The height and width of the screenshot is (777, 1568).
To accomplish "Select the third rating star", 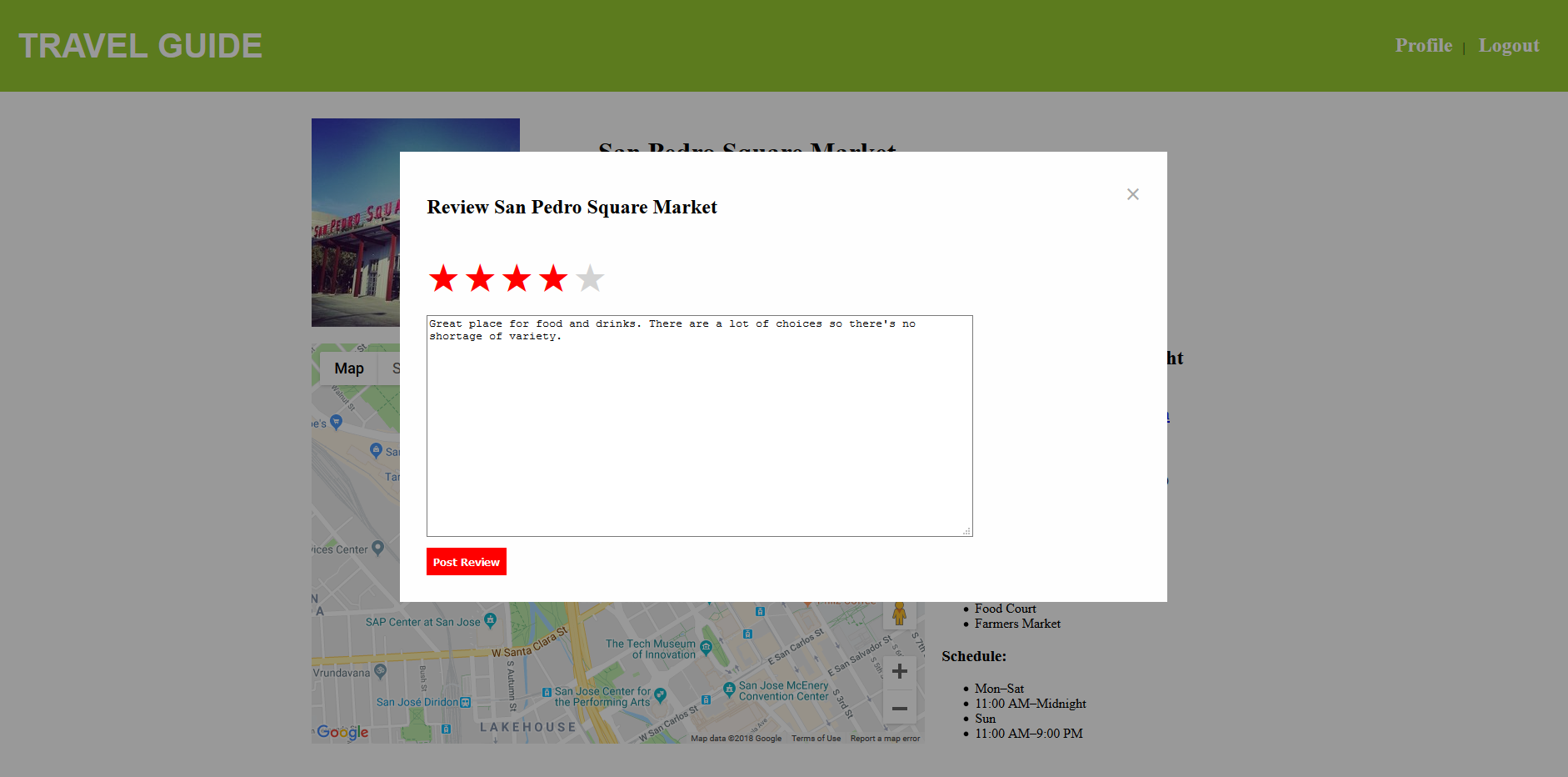I will click(517, 278).
